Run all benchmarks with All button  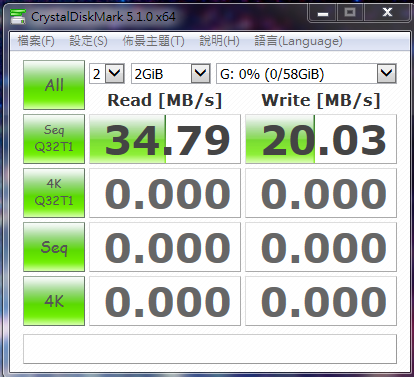(54, 85)
